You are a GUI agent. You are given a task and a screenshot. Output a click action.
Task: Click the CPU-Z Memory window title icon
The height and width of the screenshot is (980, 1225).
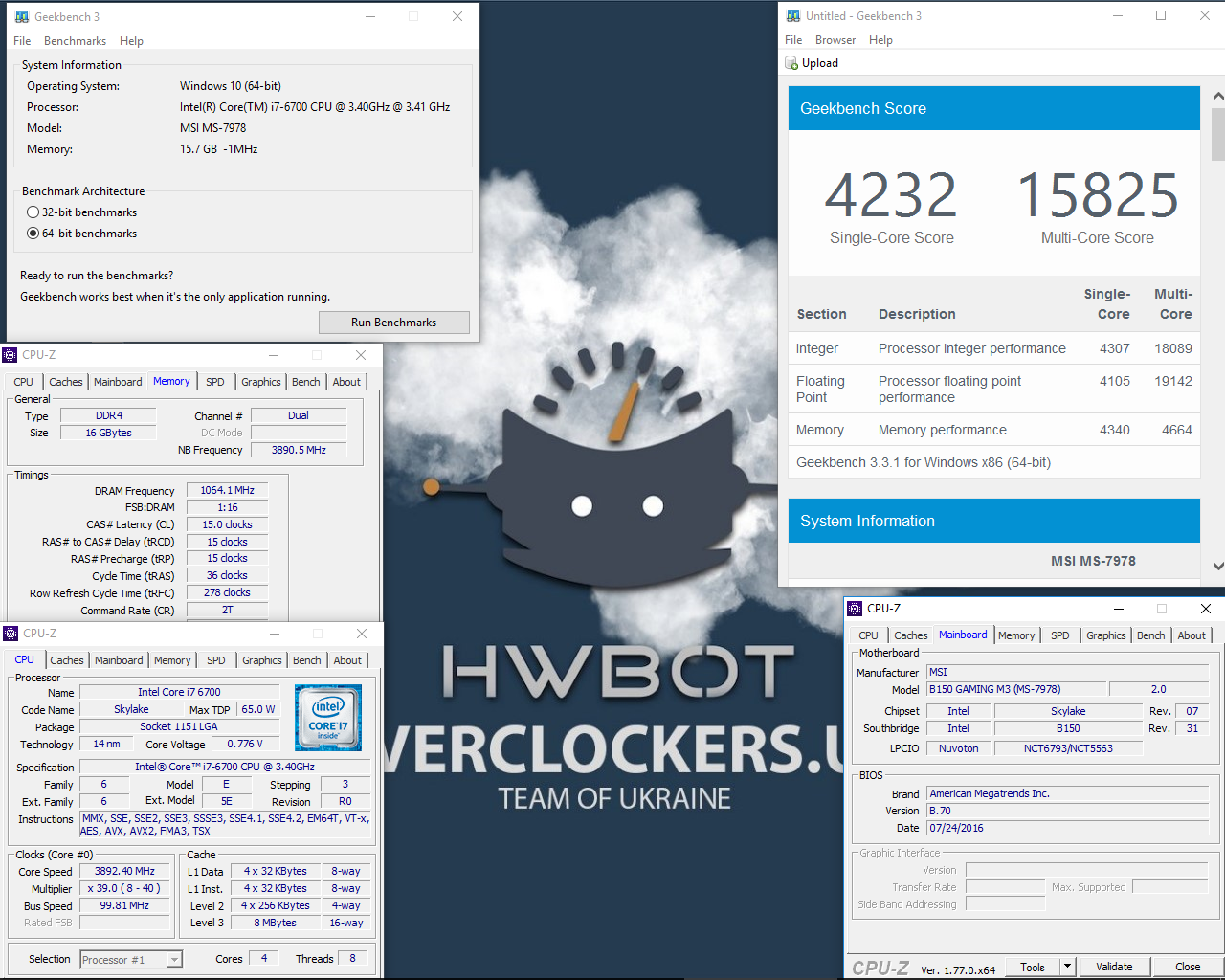click(10, 355)
